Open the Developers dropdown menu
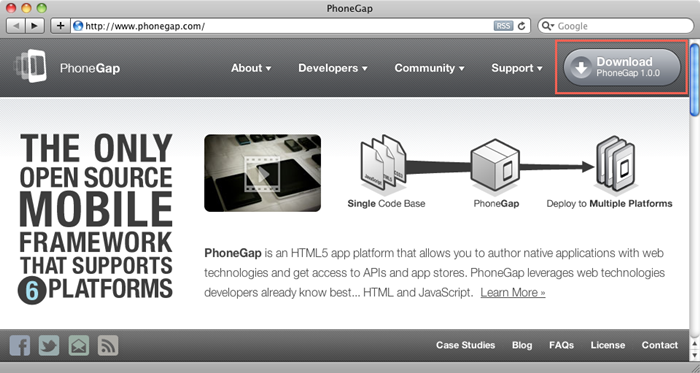This screenshot has height=373, width=700. click(x=333, y=68)
